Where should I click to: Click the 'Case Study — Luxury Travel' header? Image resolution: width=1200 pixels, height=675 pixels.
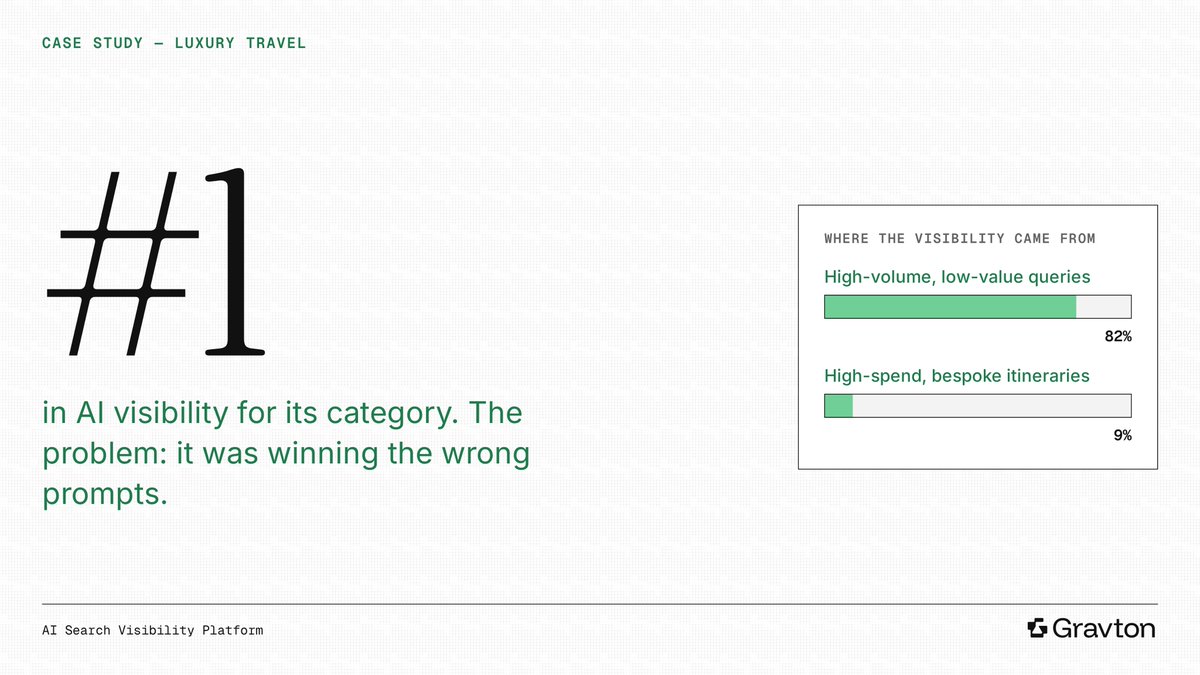pos(174,43)
